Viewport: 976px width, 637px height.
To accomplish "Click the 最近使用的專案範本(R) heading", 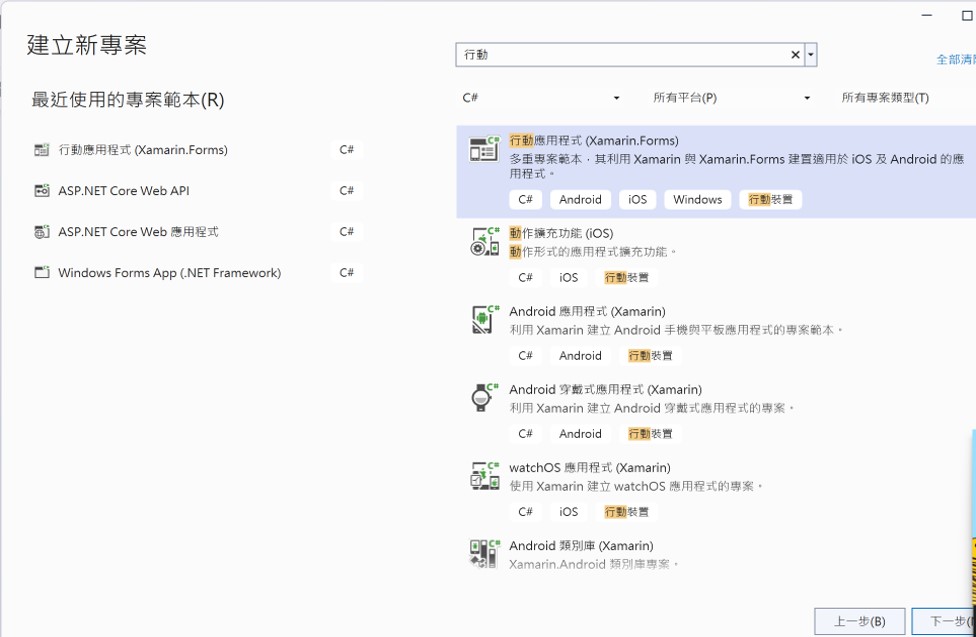I will (128, 100).
